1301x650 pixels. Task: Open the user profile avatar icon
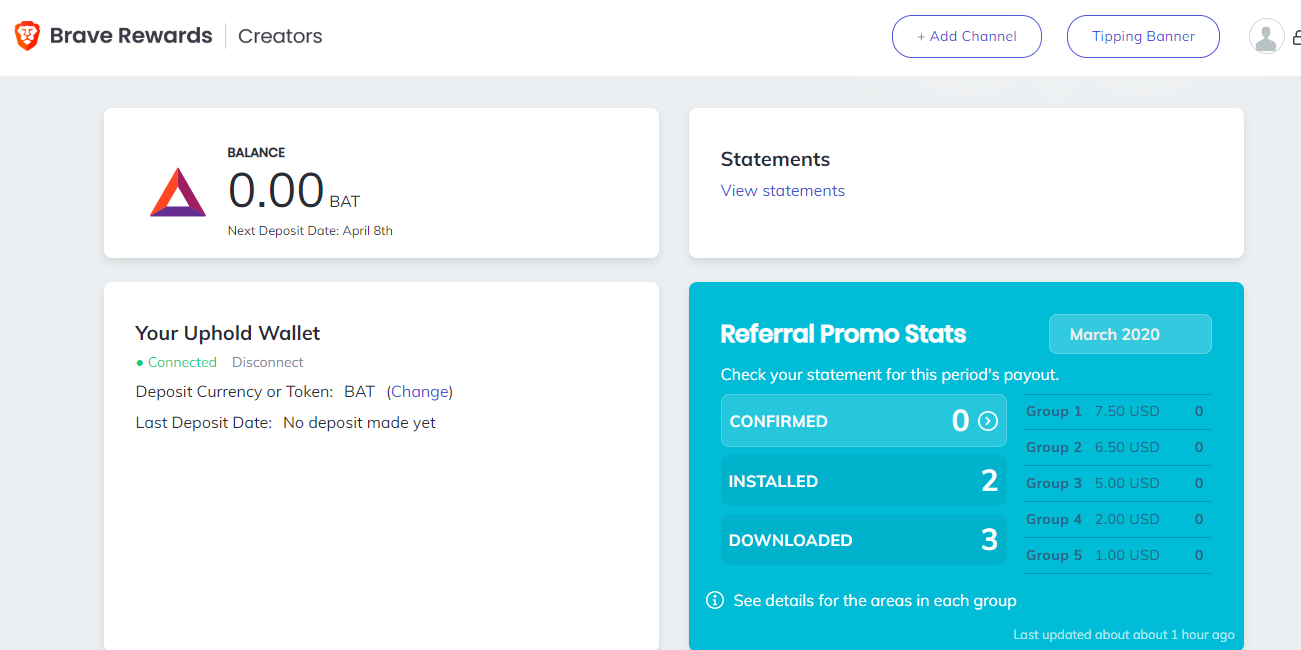(1266, 37)
